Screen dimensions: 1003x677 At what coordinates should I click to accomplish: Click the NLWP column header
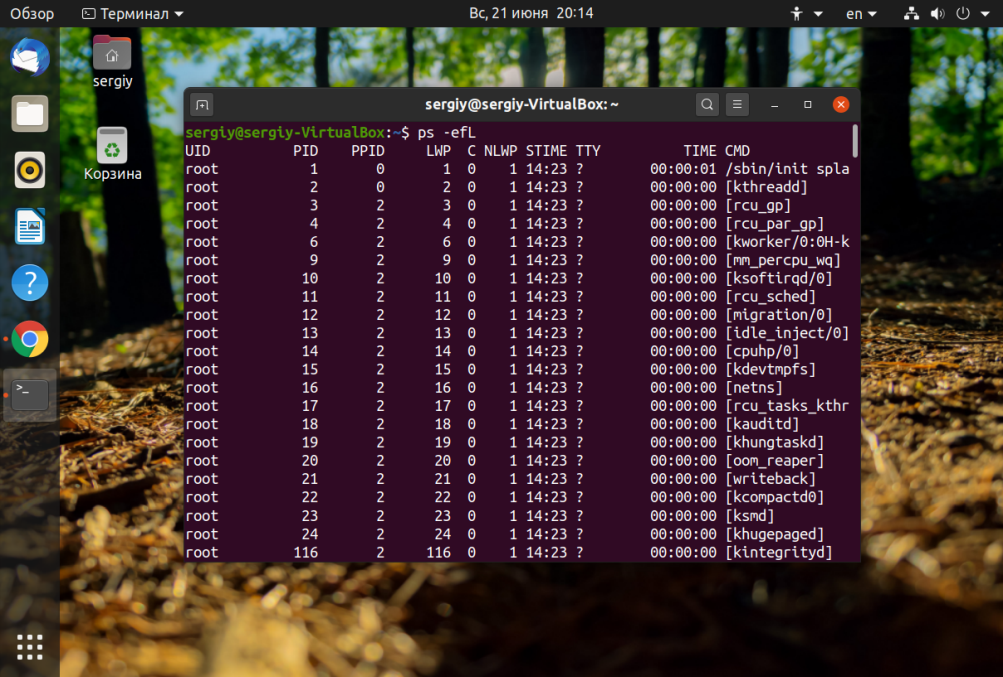pos(500,151)
